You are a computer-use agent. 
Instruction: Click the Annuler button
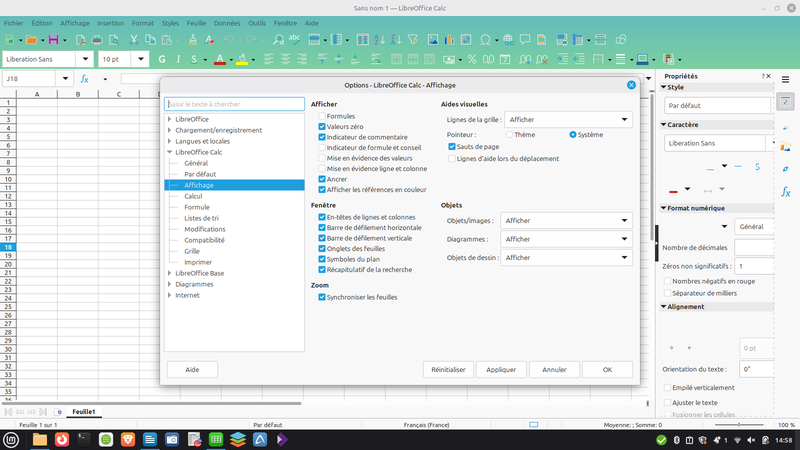coord(554,369)
